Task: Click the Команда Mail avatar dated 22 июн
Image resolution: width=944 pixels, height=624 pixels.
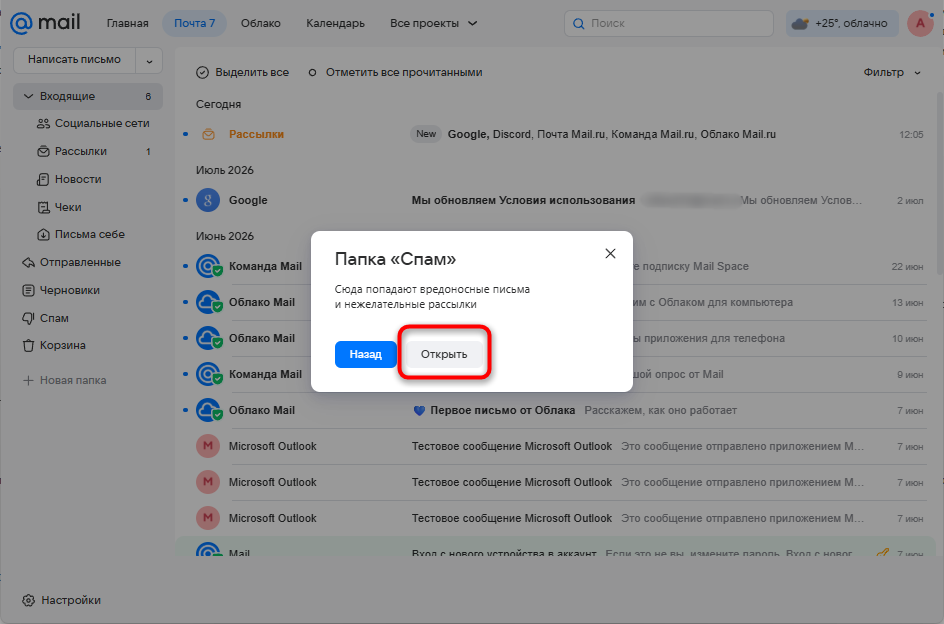Action: [x=209, y=266]
